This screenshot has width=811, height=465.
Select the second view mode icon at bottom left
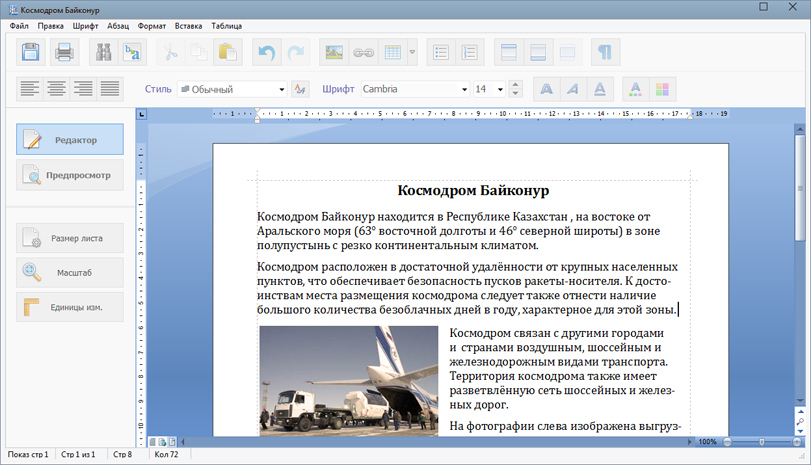pos(162,442)
